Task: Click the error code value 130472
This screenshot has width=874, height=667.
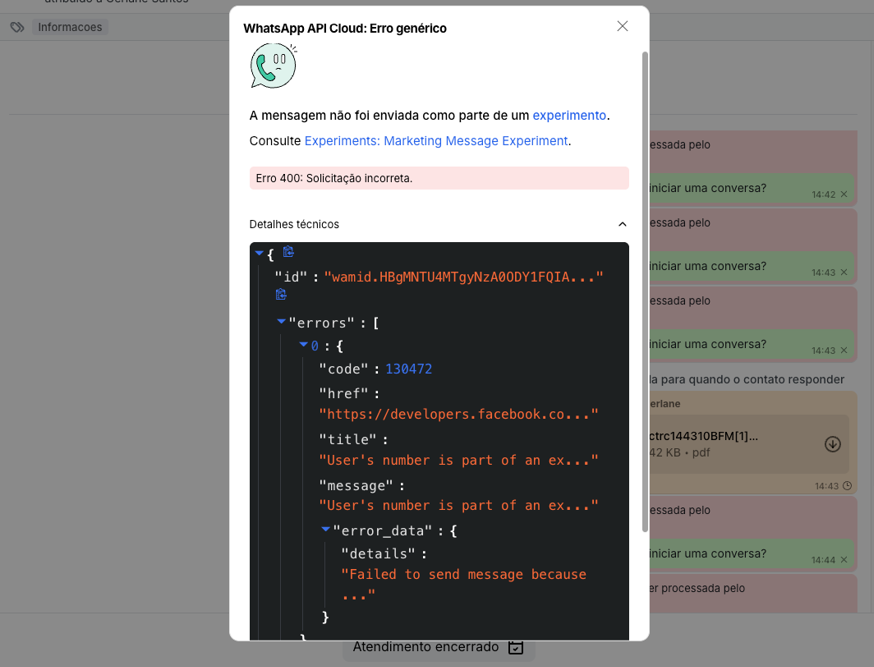Action: [408, 369]
